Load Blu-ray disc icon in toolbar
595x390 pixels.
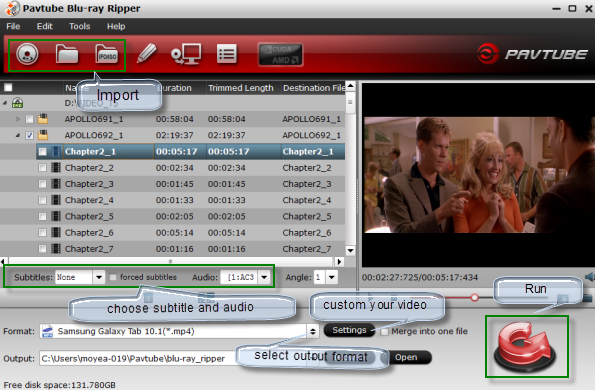point(27,54)
